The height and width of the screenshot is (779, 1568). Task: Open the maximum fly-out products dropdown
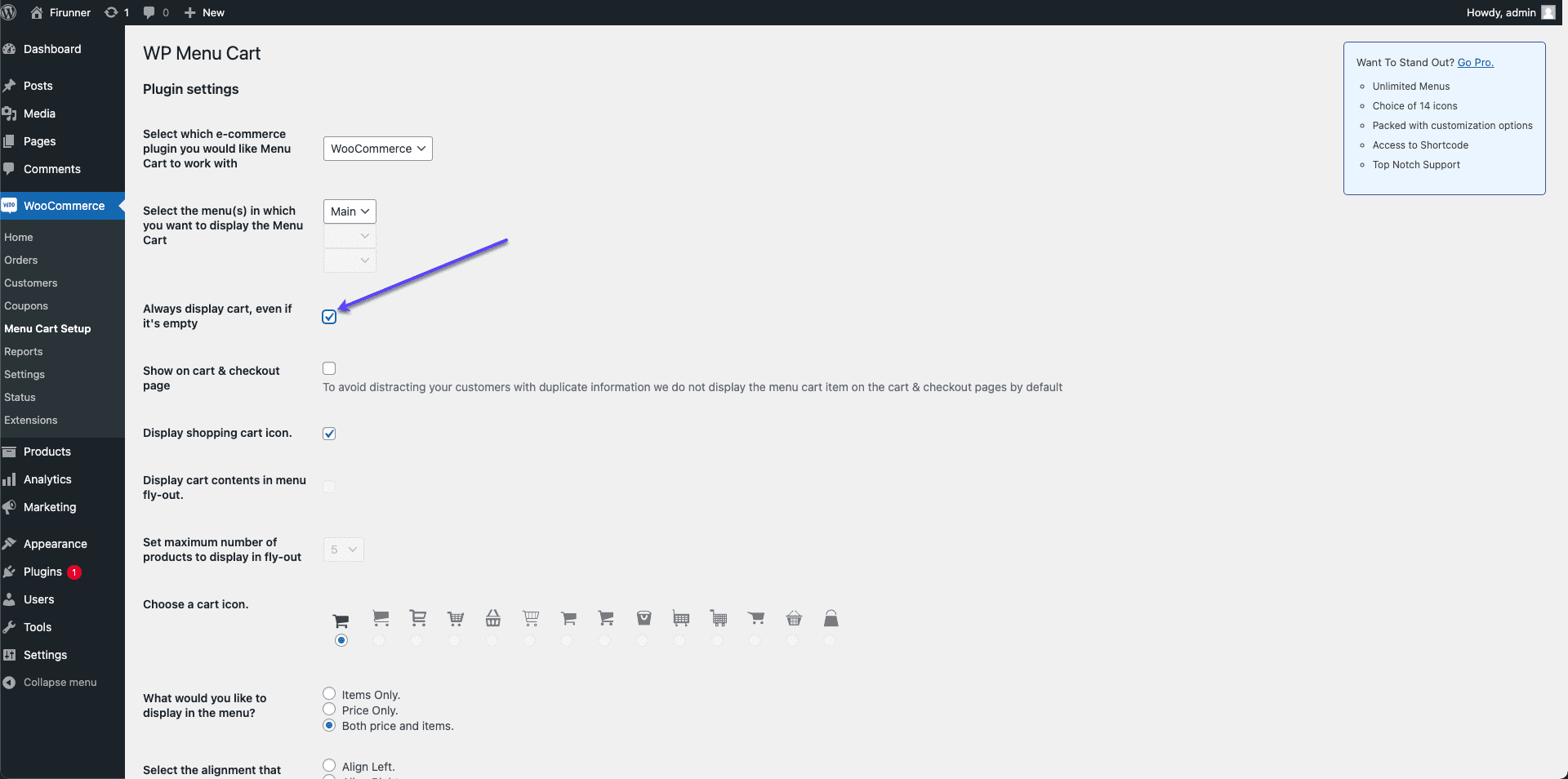[x=344, y=550]
